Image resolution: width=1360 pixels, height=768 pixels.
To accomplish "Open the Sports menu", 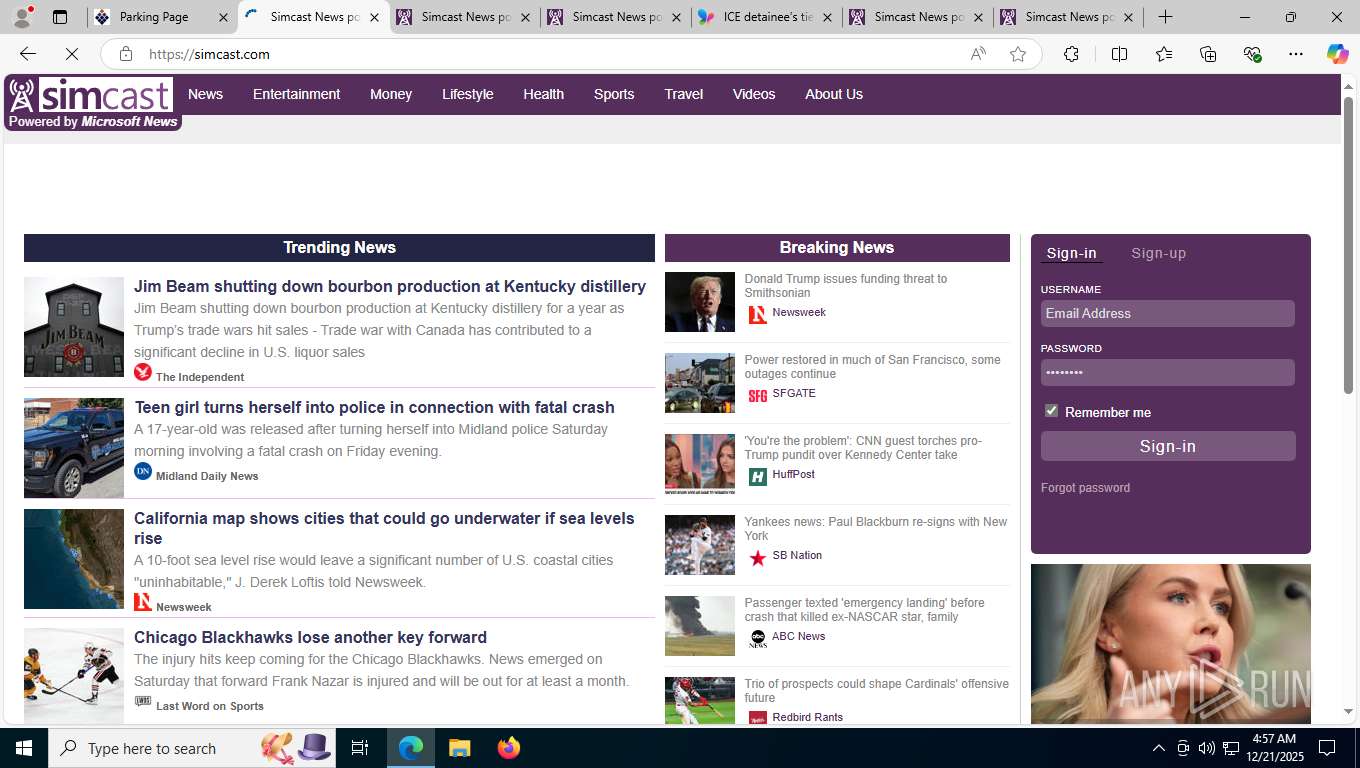I will (x=614, y=94).
